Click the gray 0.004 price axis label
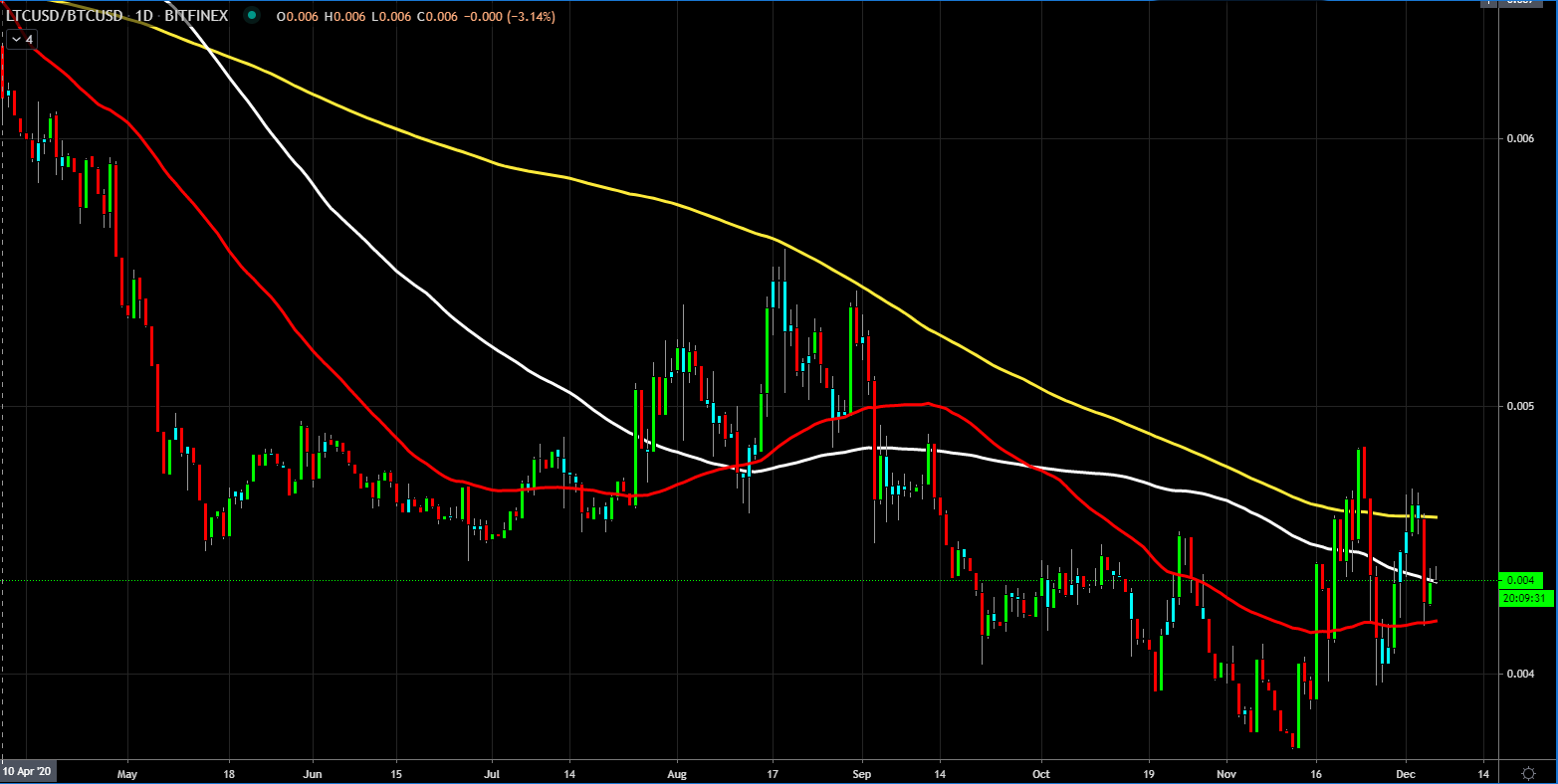 [1519, 674]
